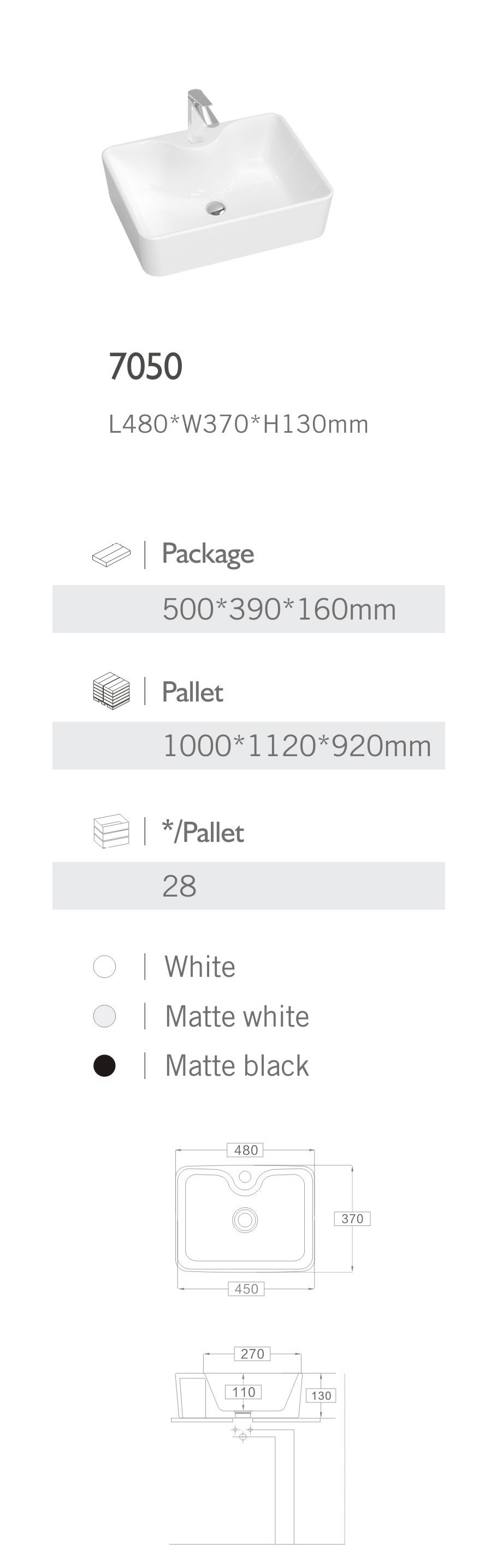Click the quantity per pallet value 28
485x1568 pixels.
[x=180, y=886]
